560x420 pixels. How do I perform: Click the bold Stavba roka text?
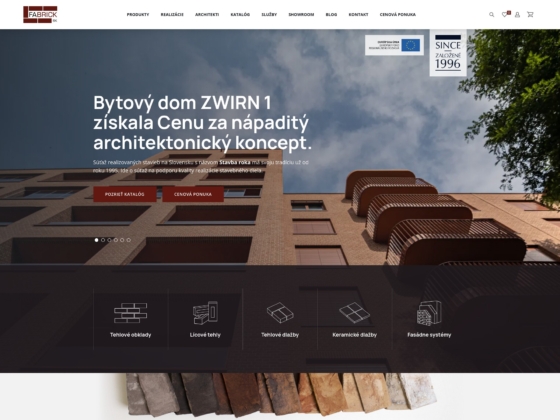(x=235, y=162)
